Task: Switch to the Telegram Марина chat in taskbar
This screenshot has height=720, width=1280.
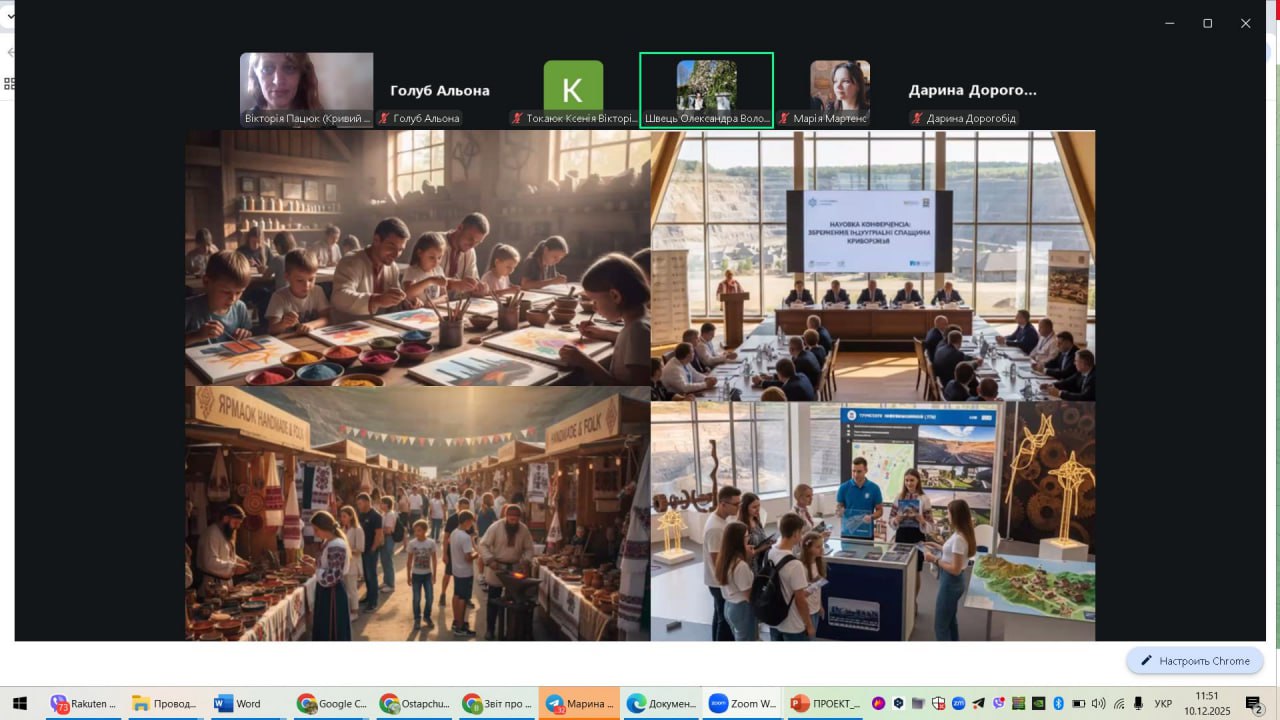Action: click(580, 703)
